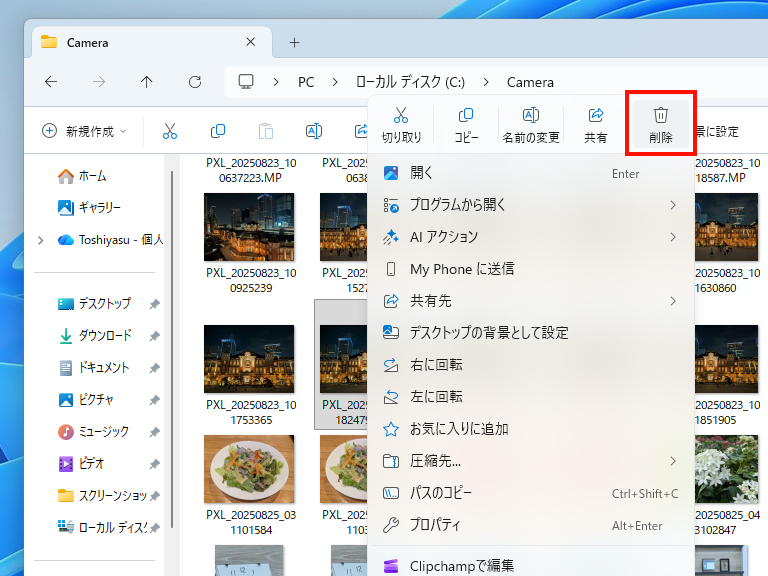Expand the 圧縮先... submenu arrow
The width and height of the screenshot is (768, 576).
coord(673,461)
